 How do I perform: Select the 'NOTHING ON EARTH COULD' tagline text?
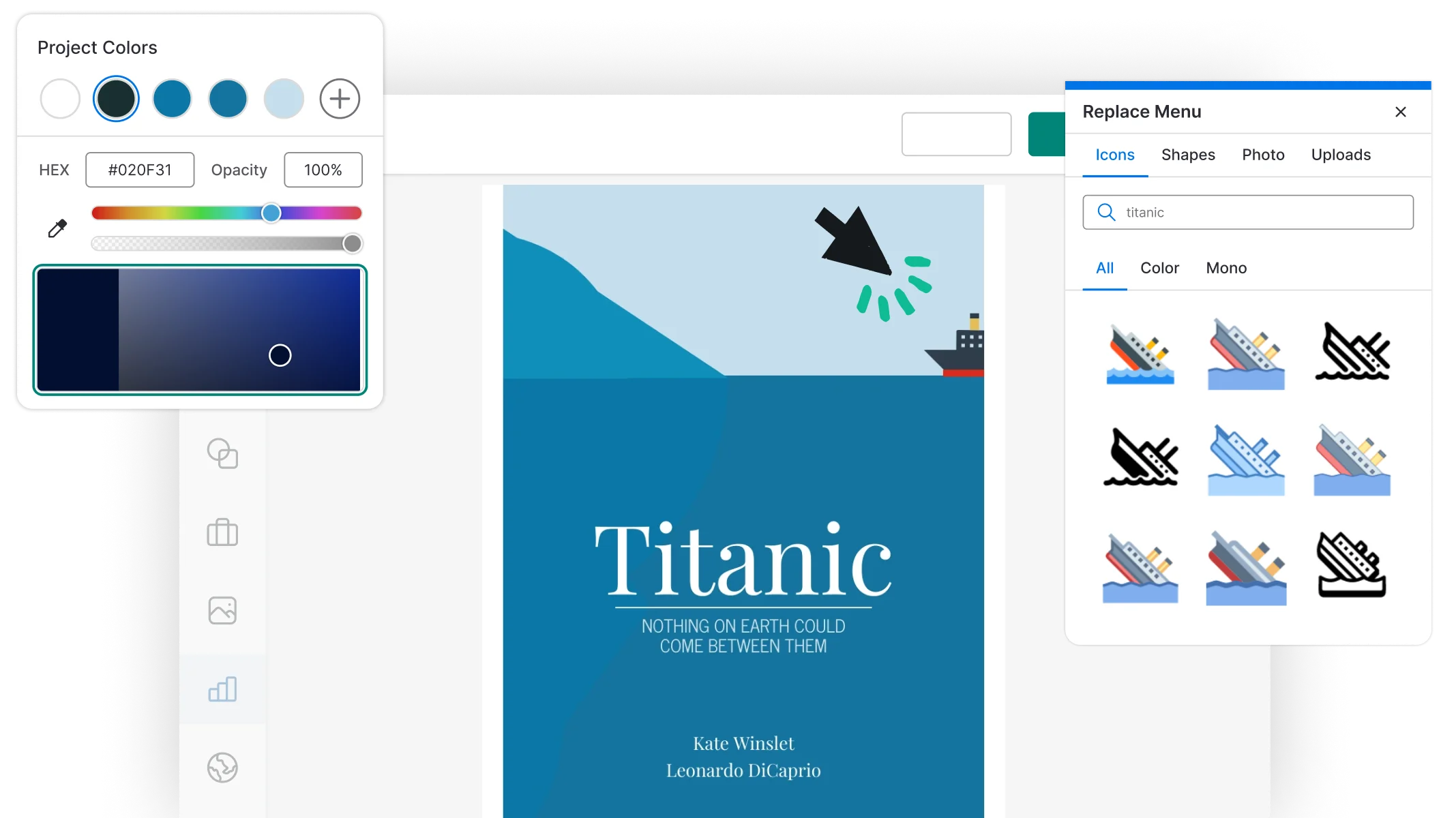pos(743,626)
